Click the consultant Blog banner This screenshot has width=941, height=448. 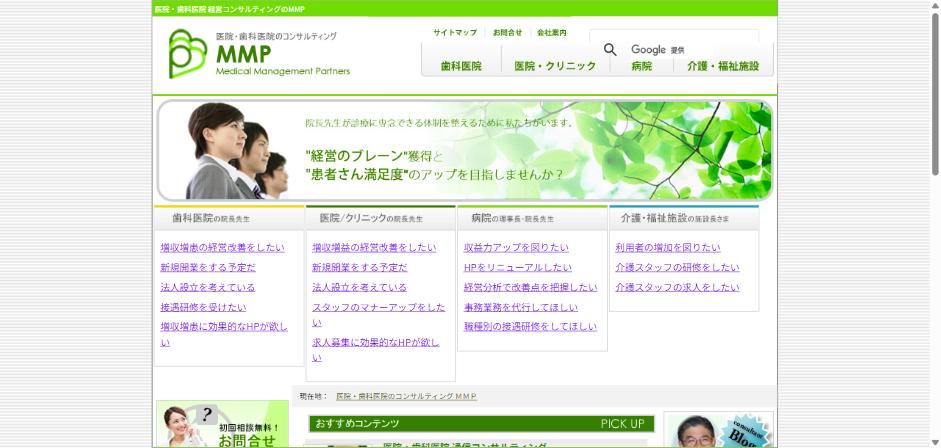click(x=718, y=429)
